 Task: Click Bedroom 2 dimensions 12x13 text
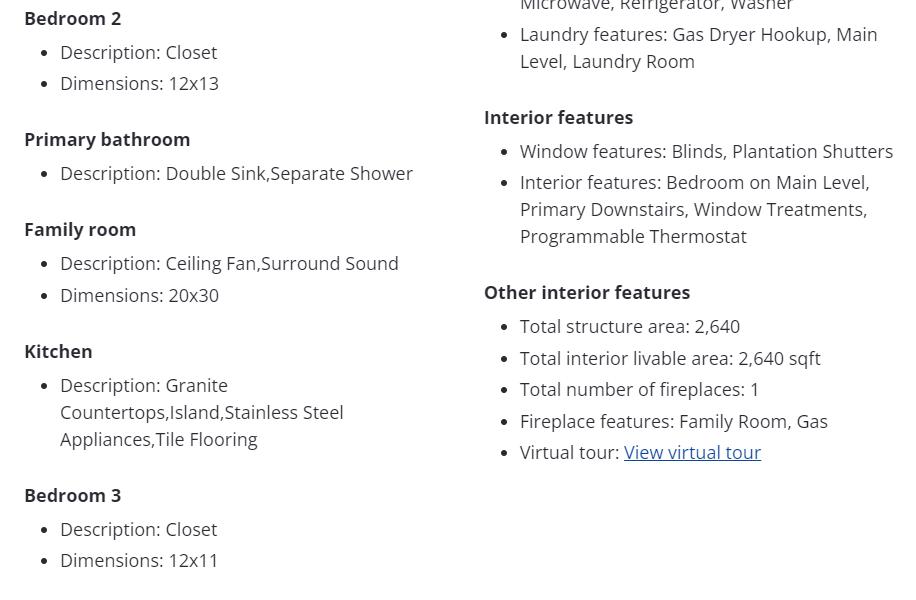pyautogui.click(x=139, y=84)
